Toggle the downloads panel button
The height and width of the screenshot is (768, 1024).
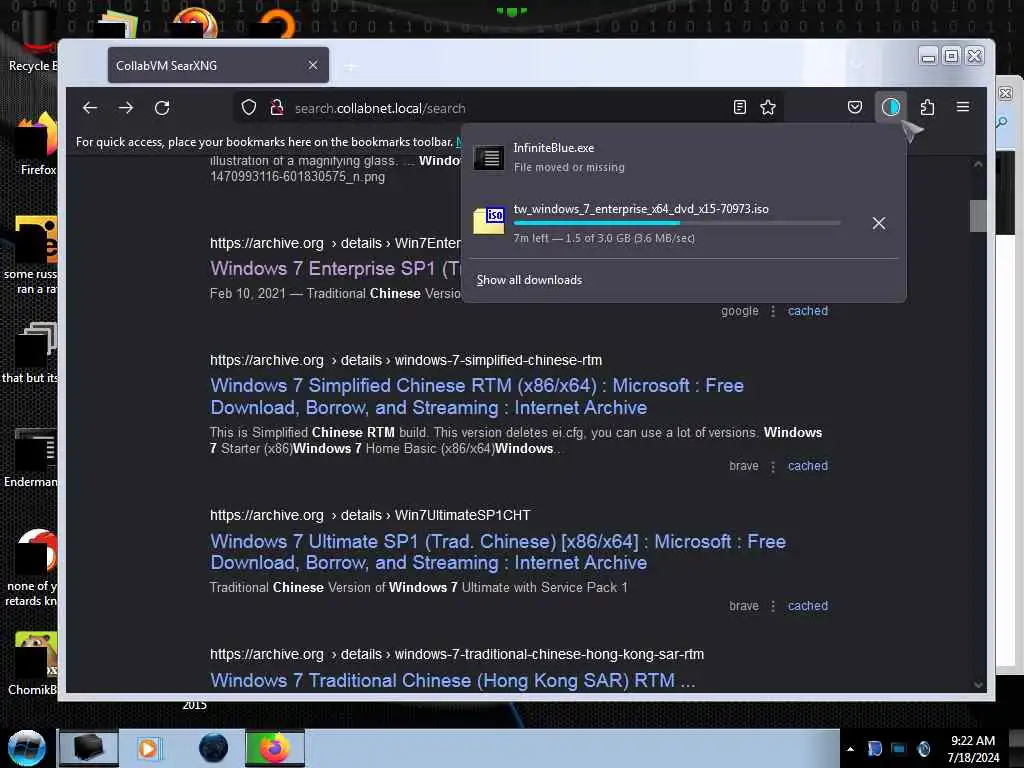point(891,107)
